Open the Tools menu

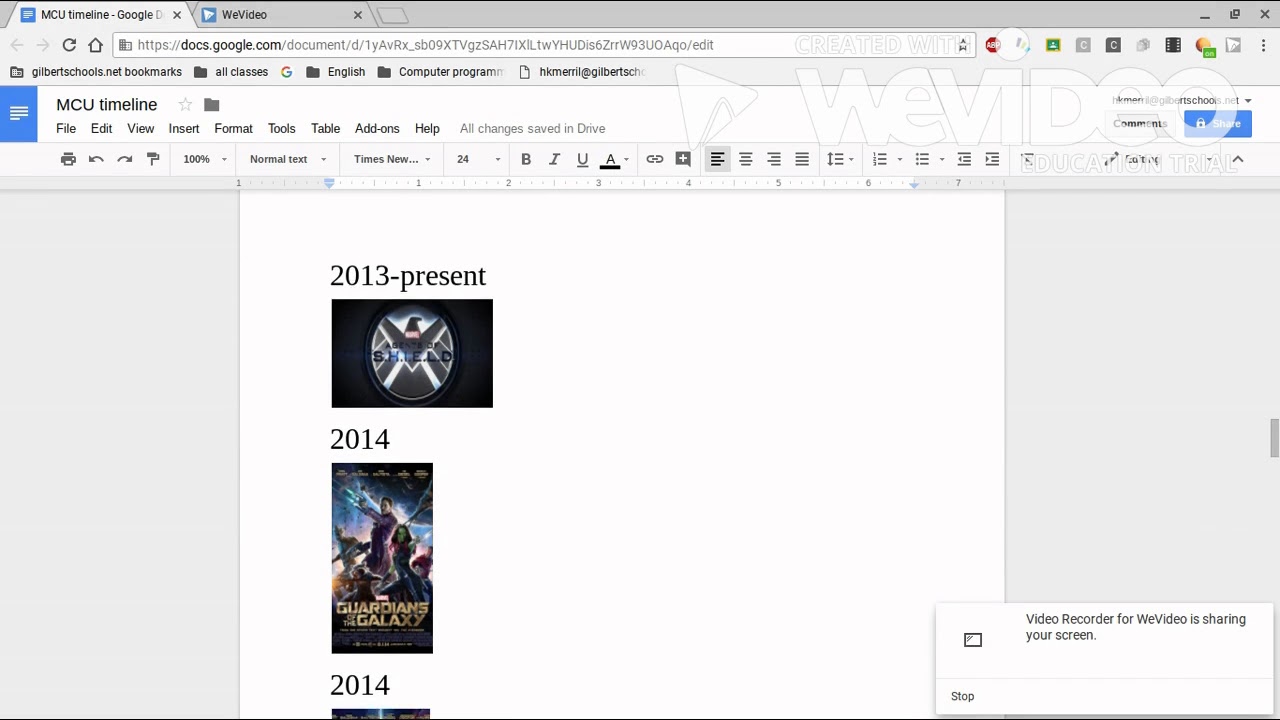pyautogui.click(x=281, y=128)
